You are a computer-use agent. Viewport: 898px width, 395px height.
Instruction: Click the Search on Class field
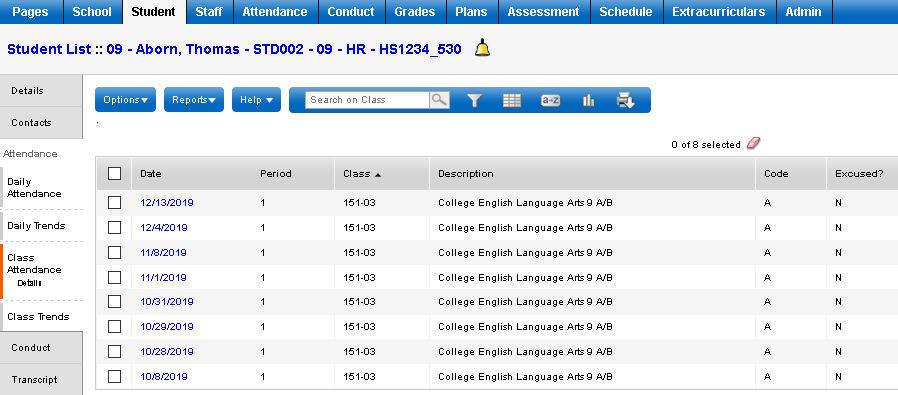[368, 100]
